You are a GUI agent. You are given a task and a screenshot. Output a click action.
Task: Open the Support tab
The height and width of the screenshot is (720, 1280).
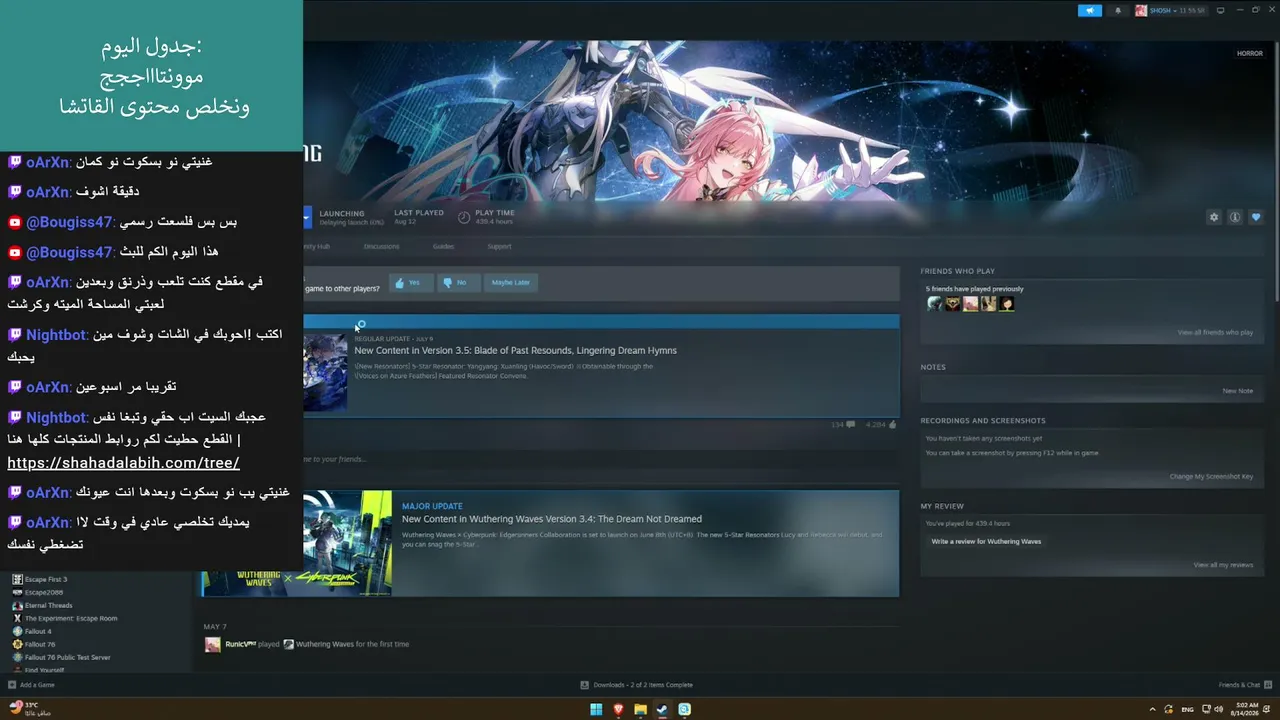click(499, 246)
